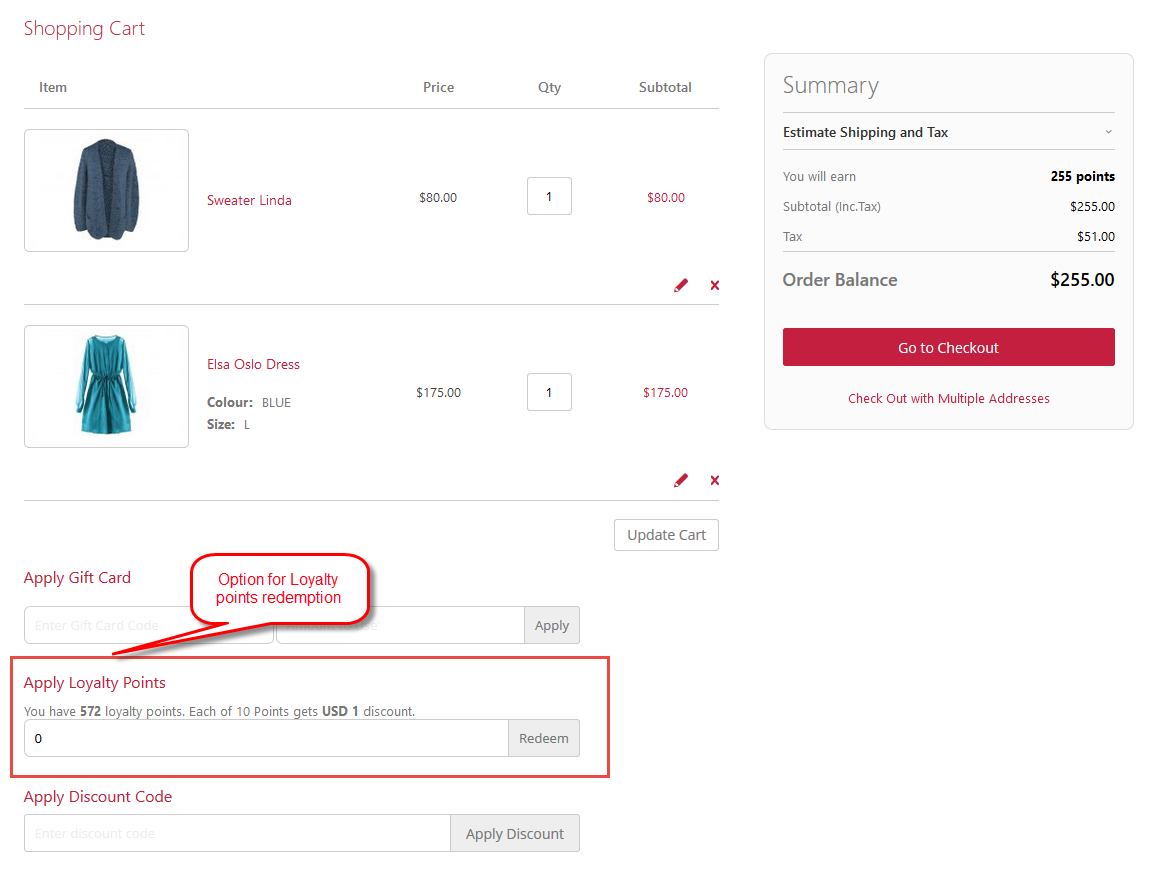Click the Enter discount code field
Image resolution: width=1168 pixels, height=878 pixels.
pyautogui.click(x=238, y=833)
